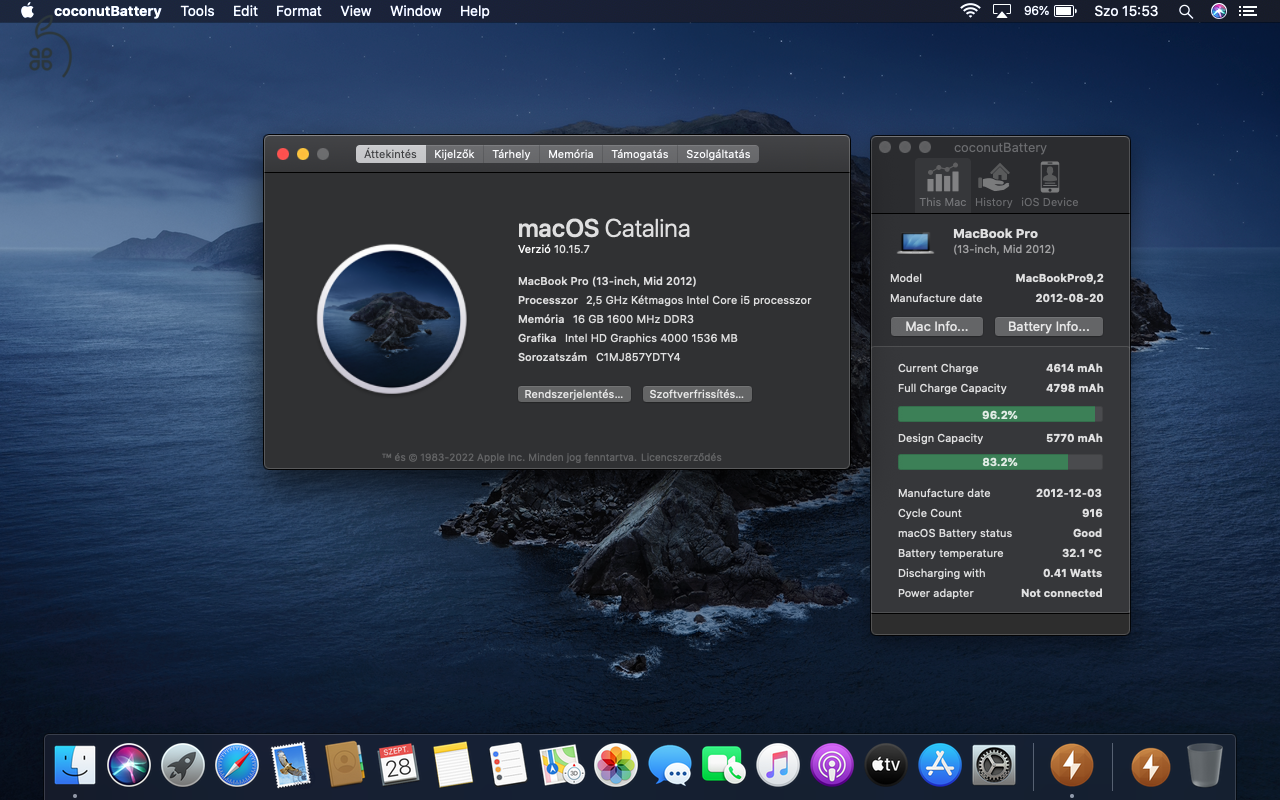Screen dimensions: 1280x800
Task: Click the AirPlay display icon in menu bar
Action: [1002, 11]
